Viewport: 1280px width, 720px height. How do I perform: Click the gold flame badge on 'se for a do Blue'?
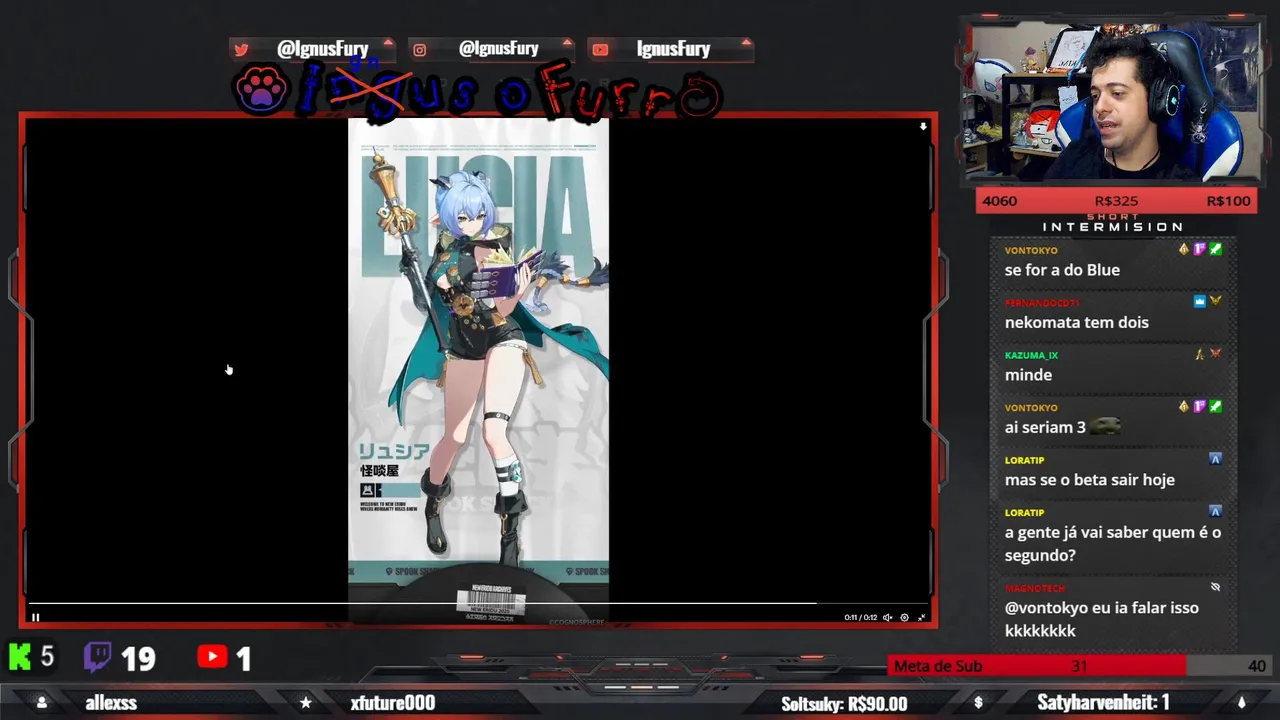coord(1184,249)
